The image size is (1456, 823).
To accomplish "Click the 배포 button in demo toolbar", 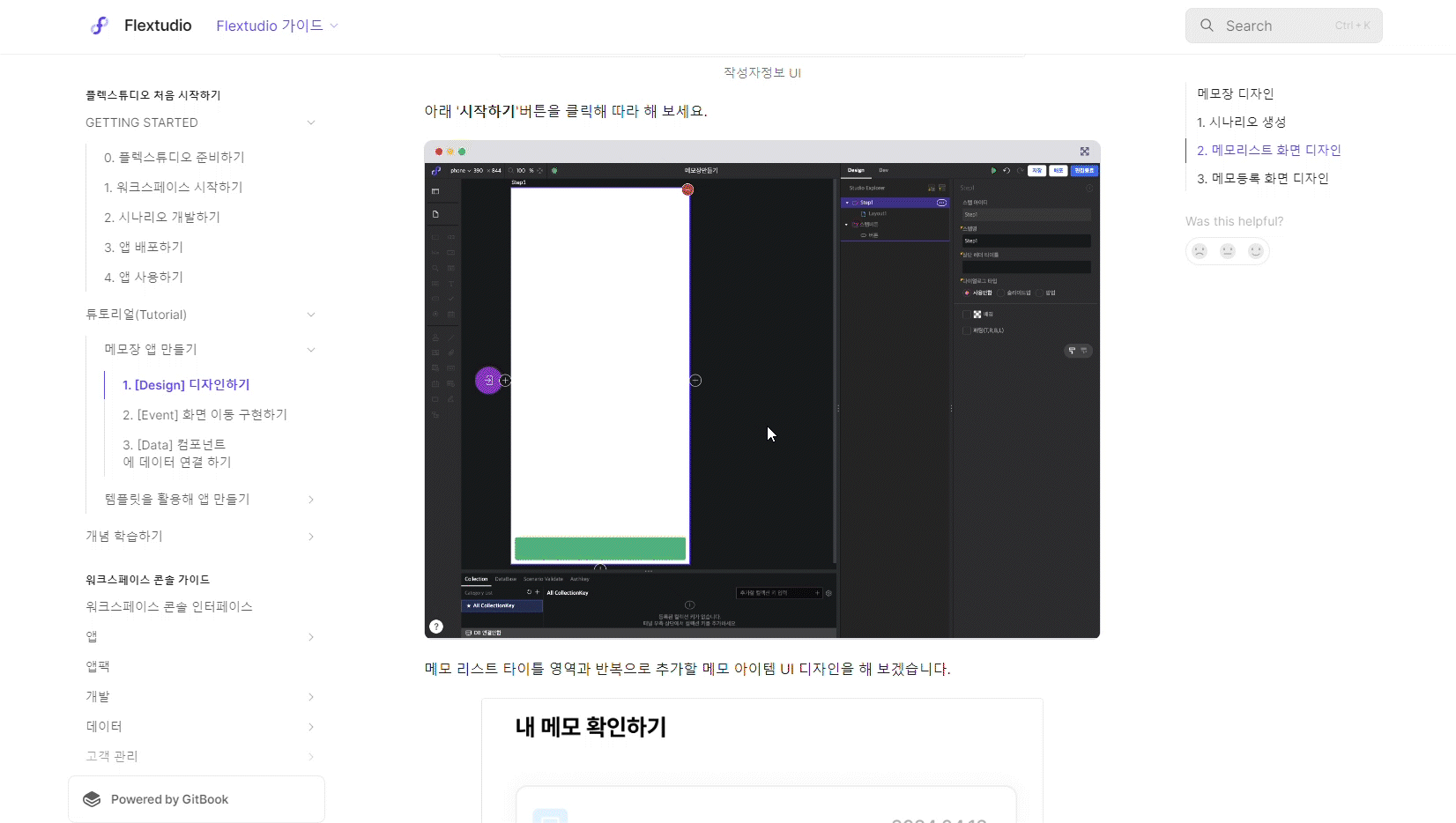I will [1059, 170].
